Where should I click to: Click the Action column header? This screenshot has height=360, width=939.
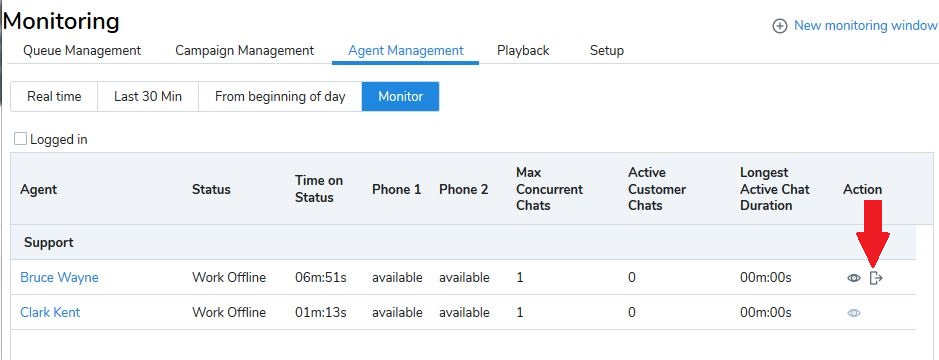862,189
